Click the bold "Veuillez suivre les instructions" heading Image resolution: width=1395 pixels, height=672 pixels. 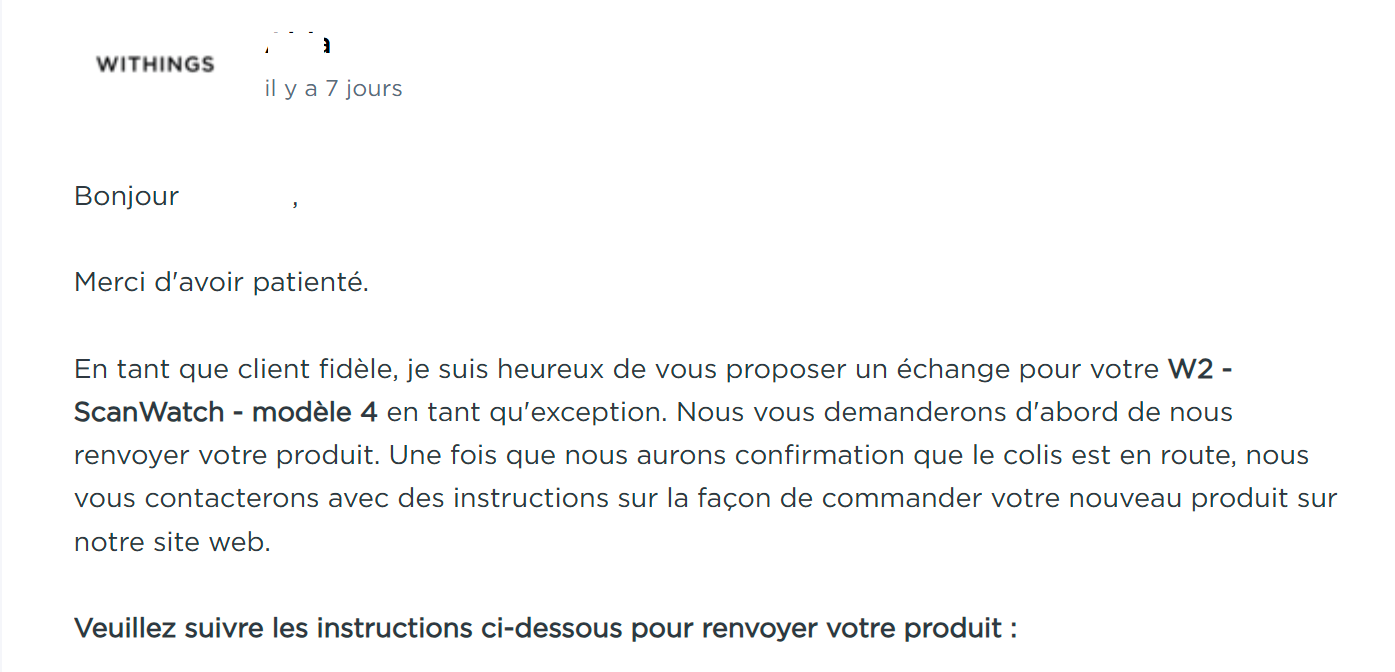tap(270, 629)
